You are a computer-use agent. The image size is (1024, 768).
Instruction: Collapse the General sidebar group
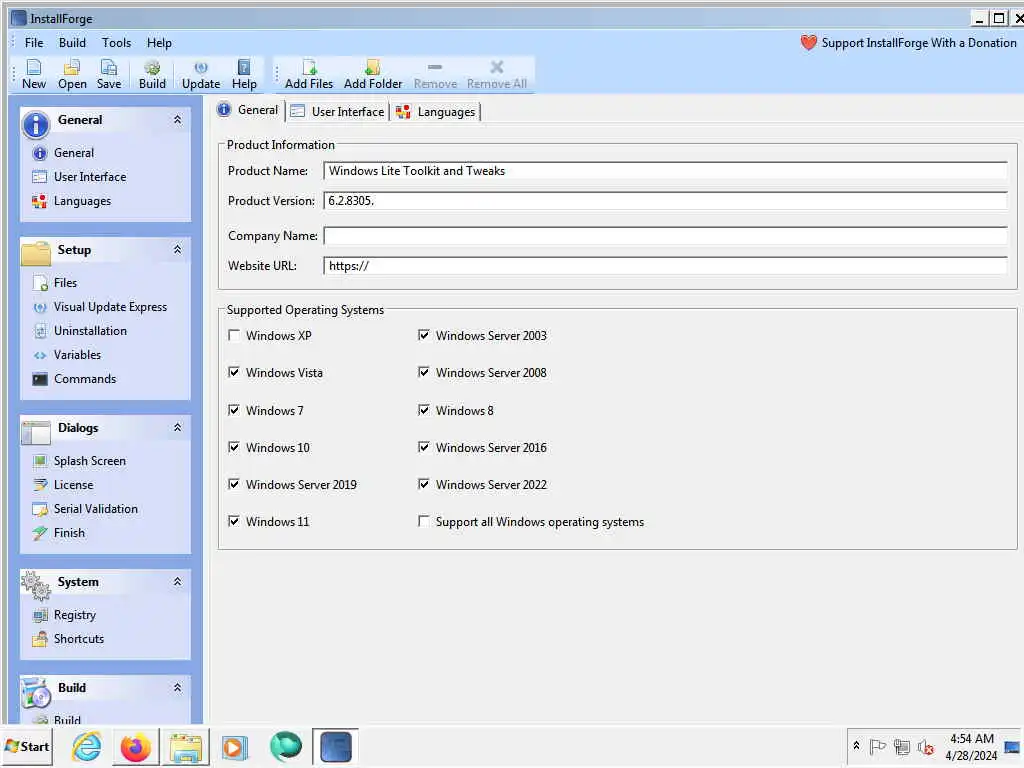tap(178, 120)
